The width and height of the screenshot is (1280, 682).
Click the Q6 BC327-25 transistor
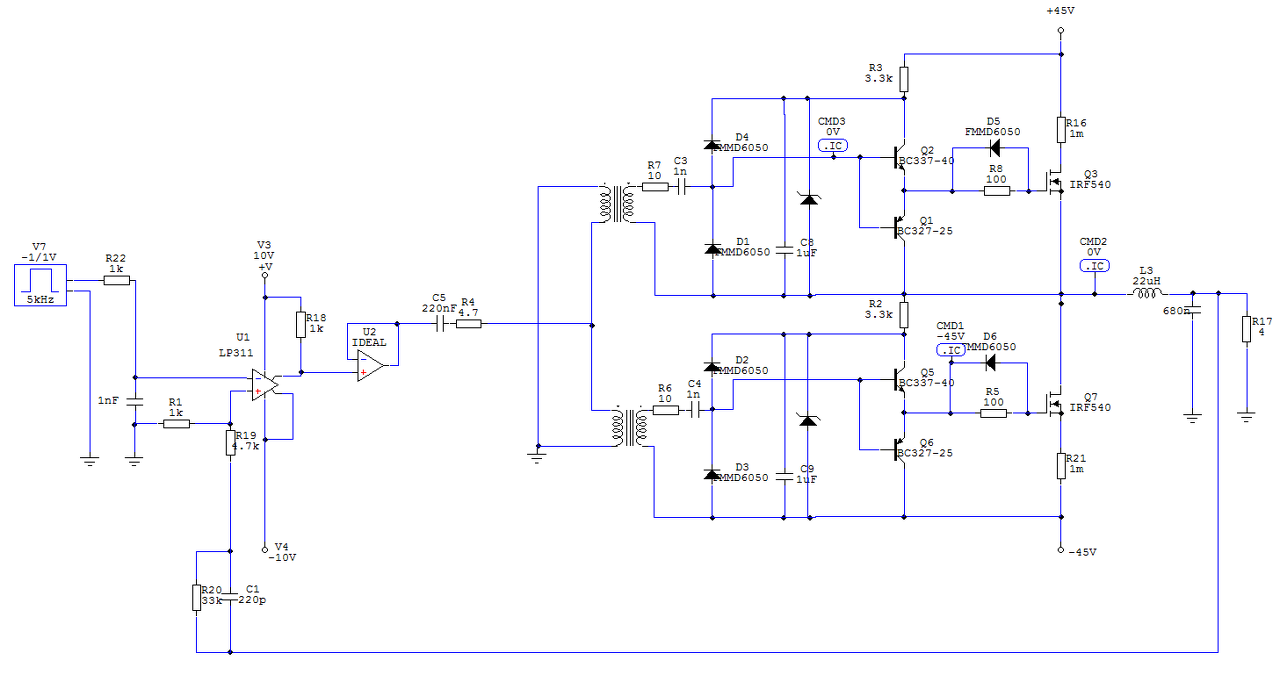[898, 450]
